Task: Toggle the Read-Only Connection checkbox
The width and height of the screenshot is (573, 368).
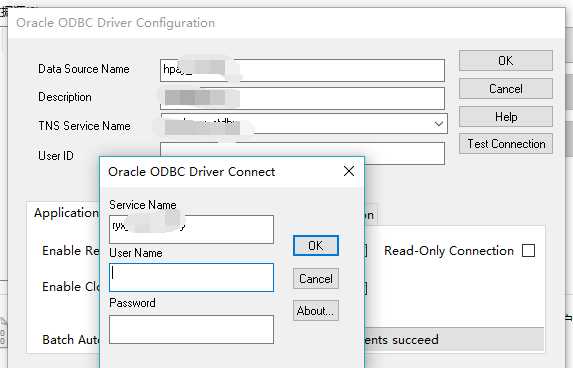Action: 528,251
